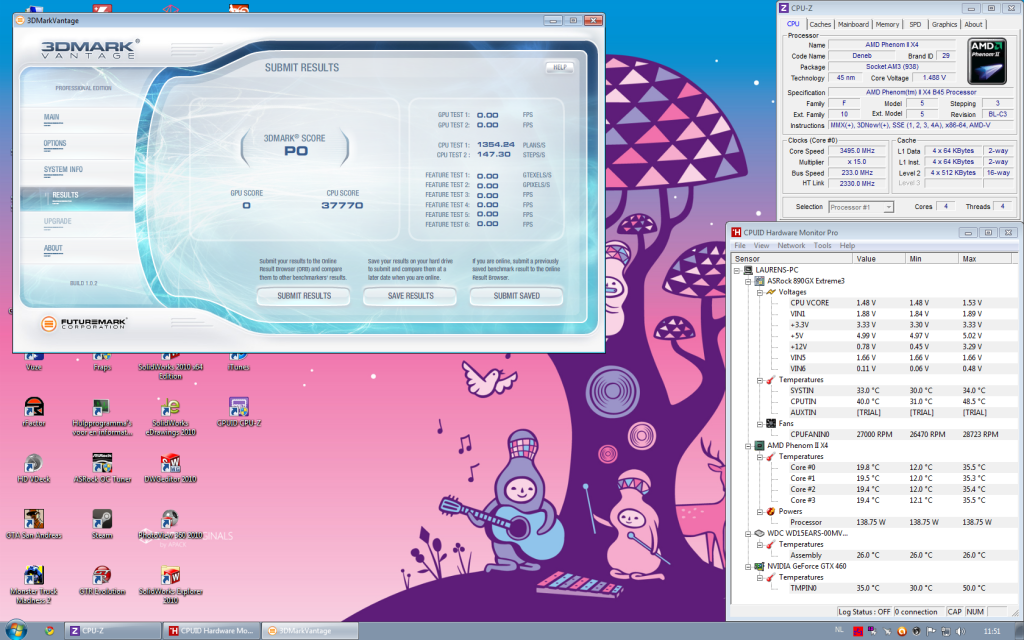Viewport: 1024px width, 640px height.
Task: Collapse the WDC WD15EARS hard drive node
Action: click(x=748, y=534)
